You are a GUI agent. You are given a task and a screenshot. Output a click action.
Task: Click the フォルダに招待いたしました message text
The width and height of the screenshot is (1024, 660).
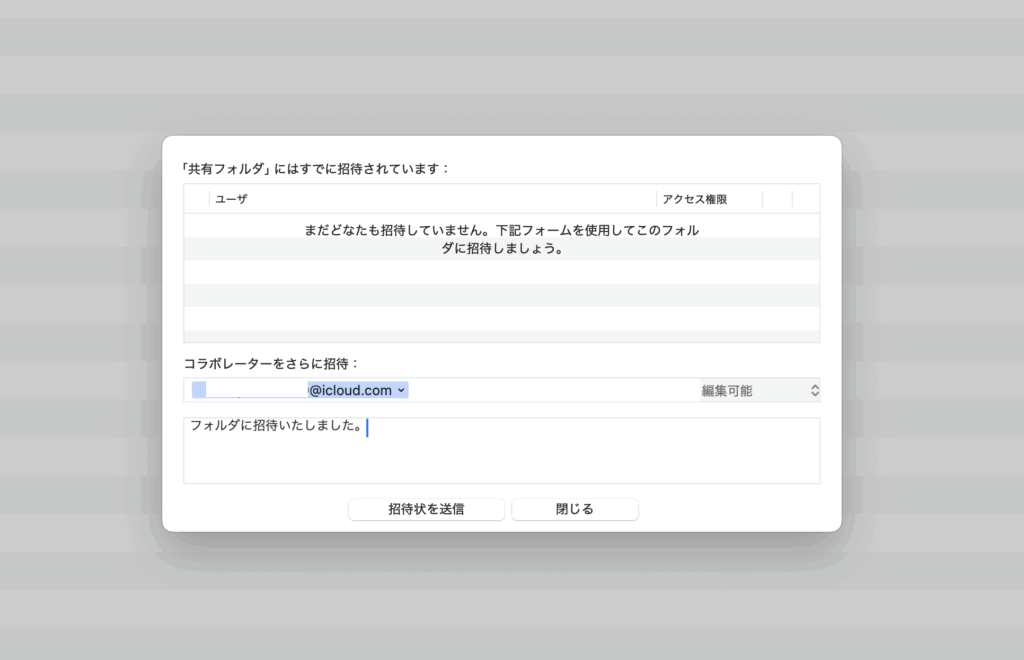tap(276, 427)
